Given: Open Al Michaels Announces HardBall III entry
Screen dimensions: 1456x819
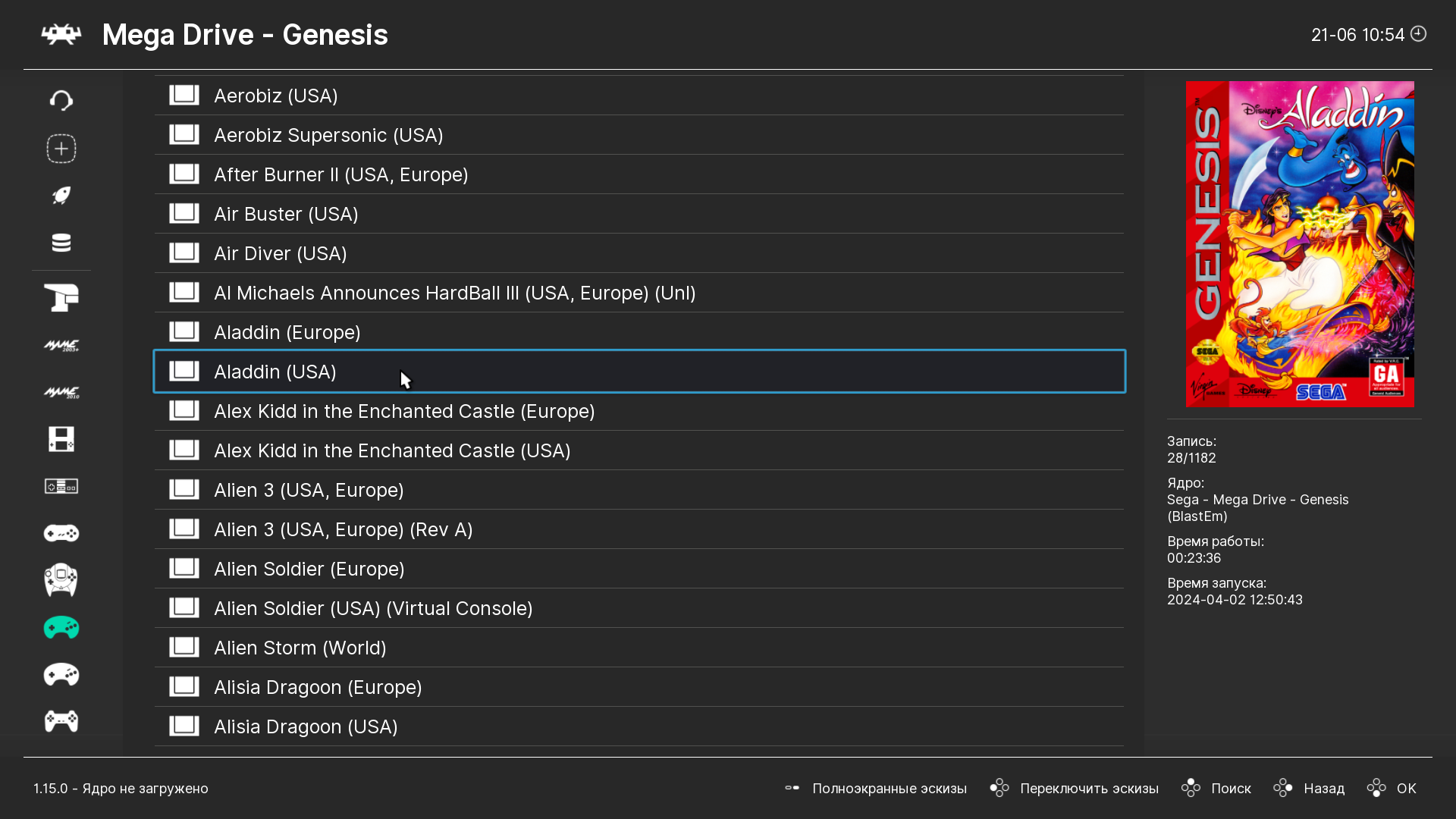Looking at the screenshot, I should pos(639,293).
